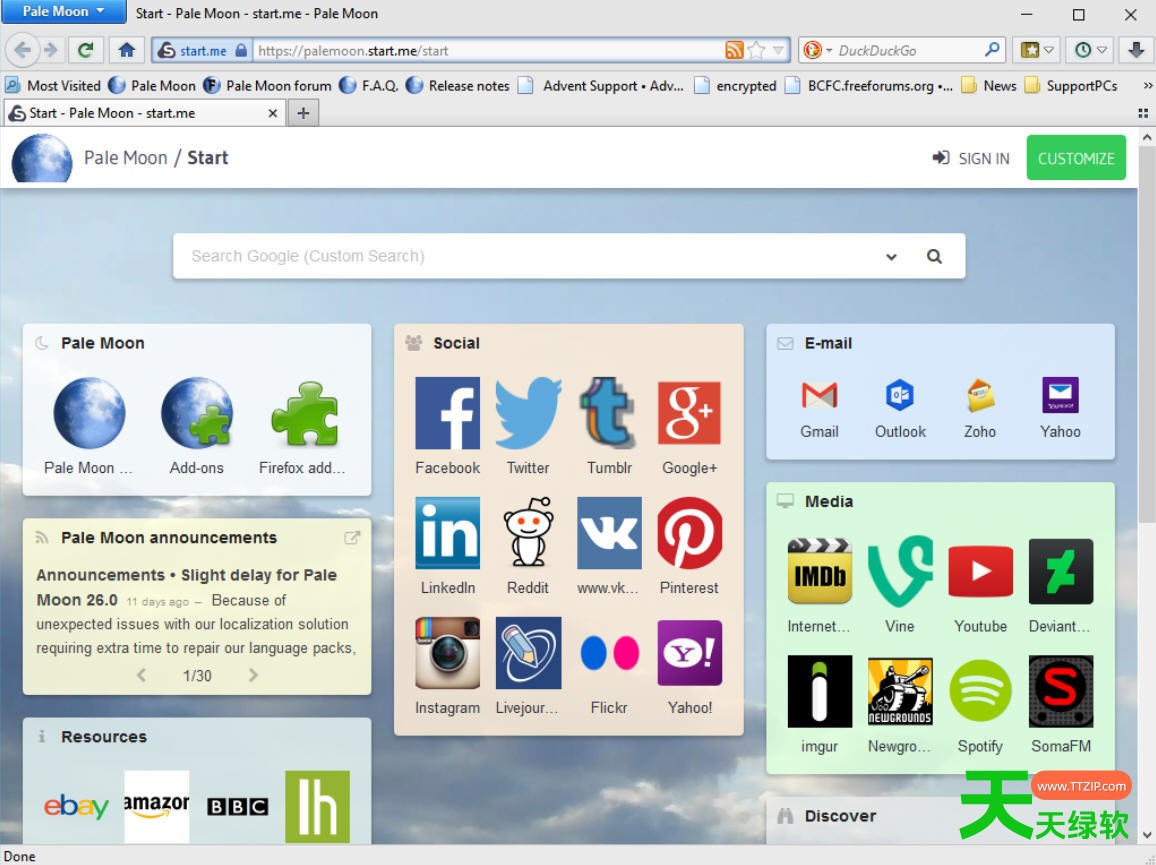
Task: Show previous Pale Moon announcement
Action: (x=141, y=675)
